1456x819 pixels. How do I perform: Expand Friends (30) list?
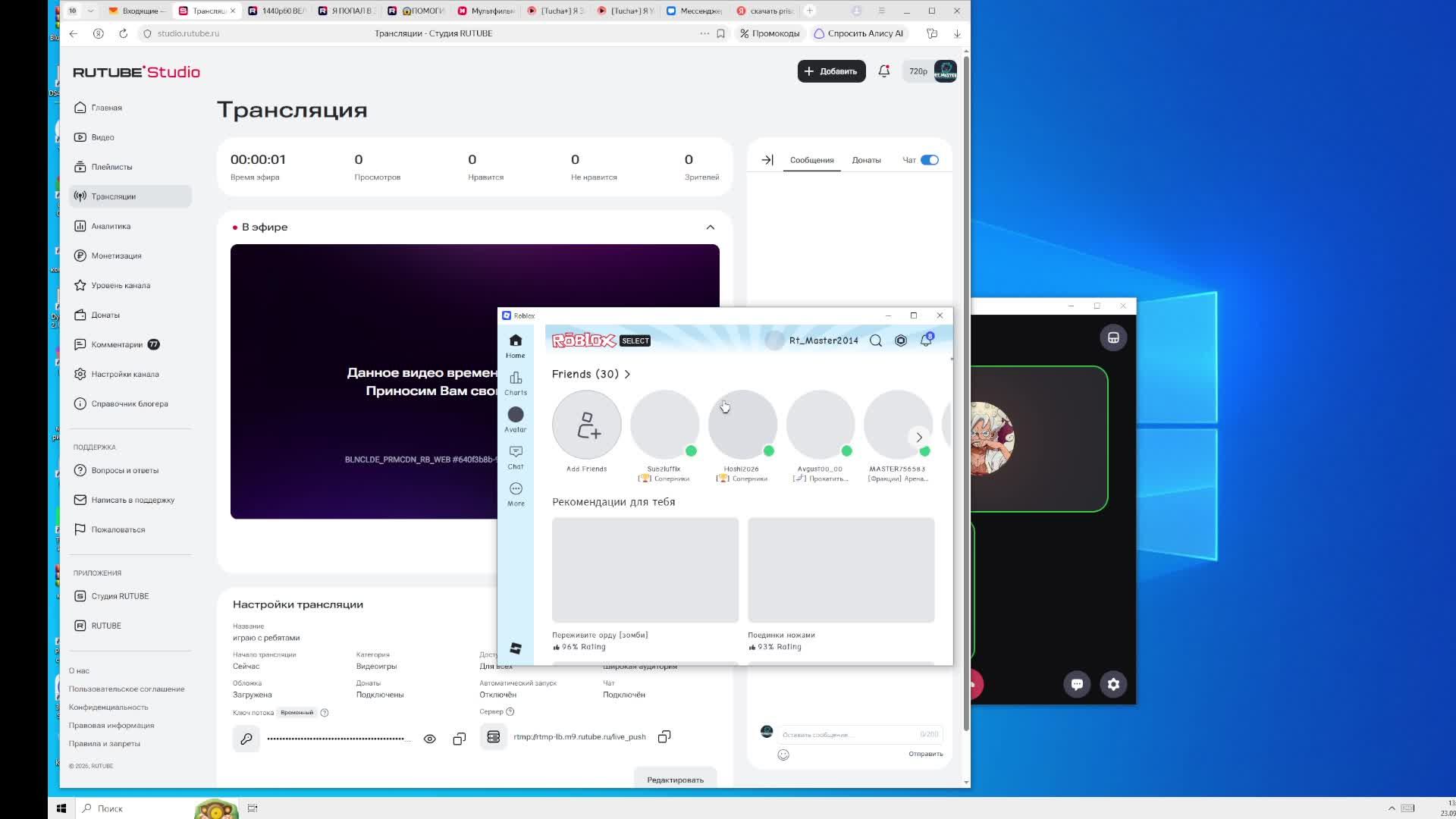coord(591,374)
